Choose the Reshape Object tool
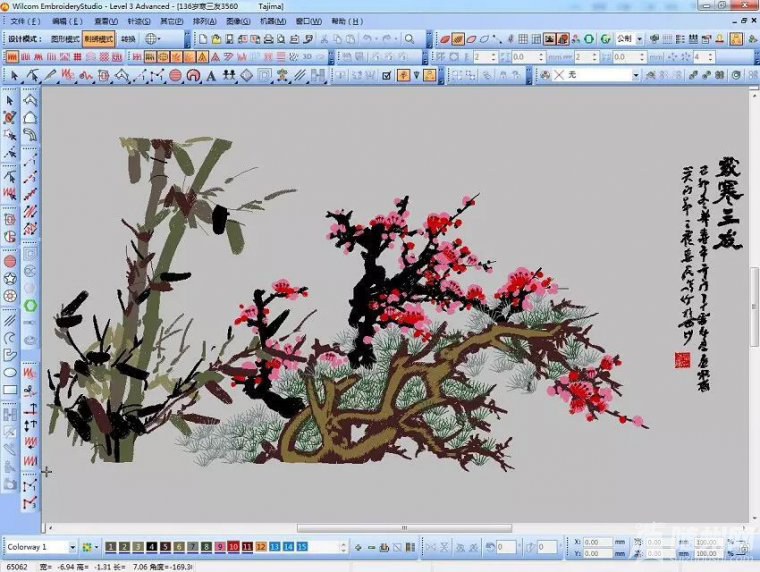The width and height of the screenshot is (760, 572). (x=32, y=75)
